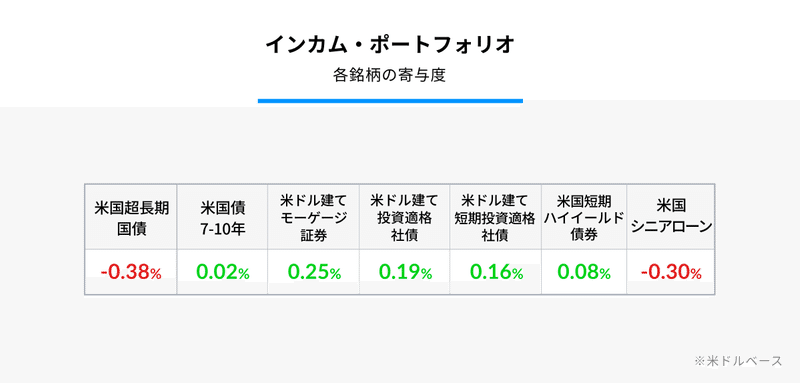Select the 0.19% contribution value
This screenshot has width=800, height=383.
[x=405, y=272]
